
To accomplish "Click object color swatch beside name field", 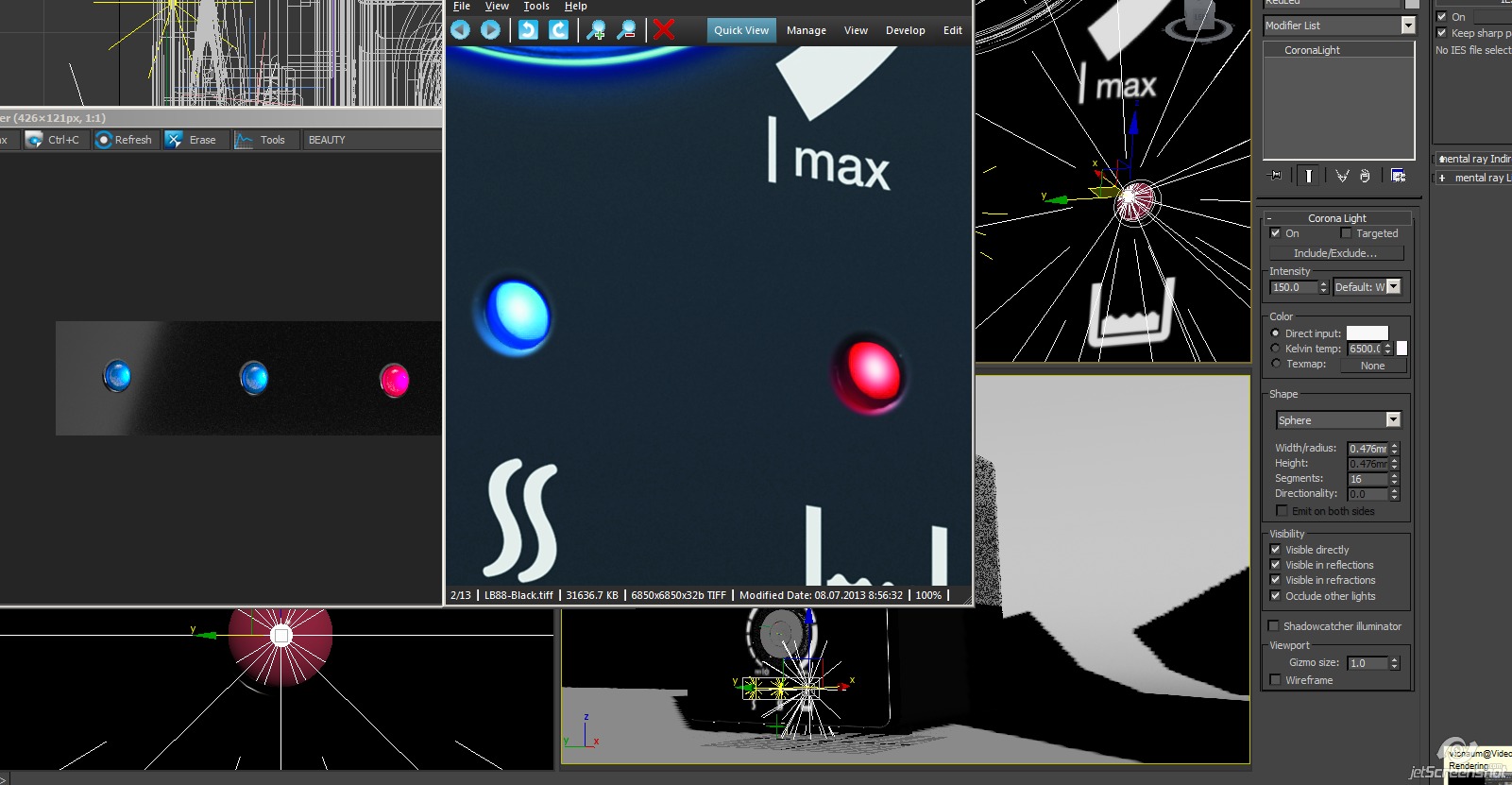I will 1412,4.
